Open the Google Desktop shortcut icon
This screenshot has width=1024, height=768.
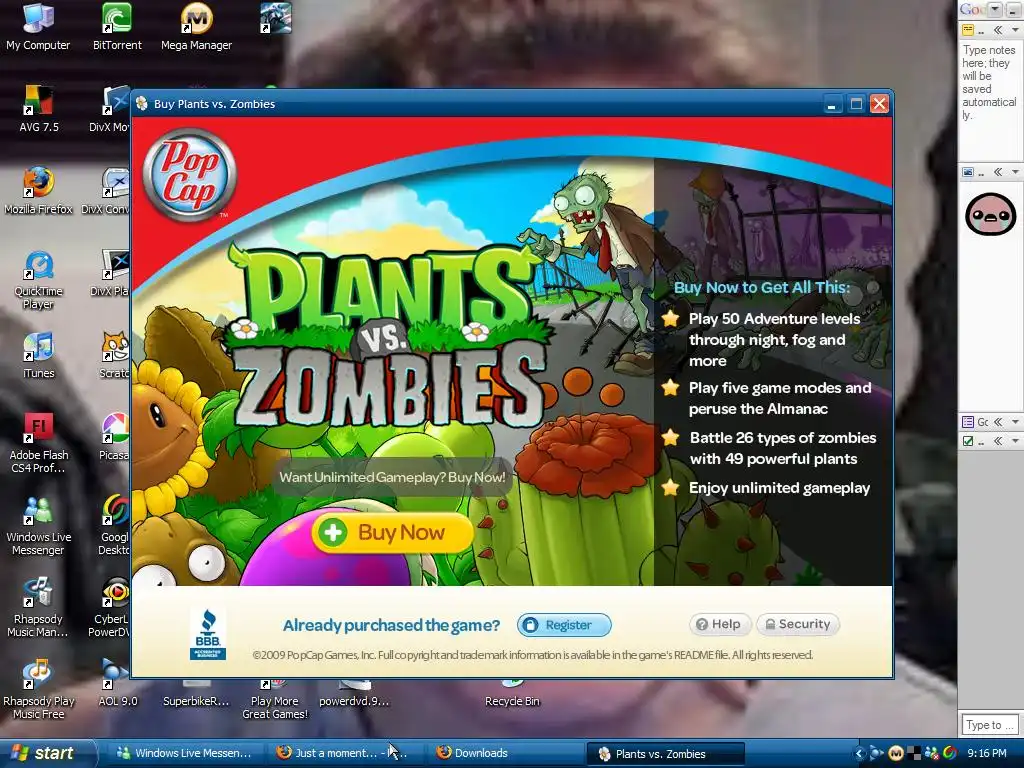[114, 526]
